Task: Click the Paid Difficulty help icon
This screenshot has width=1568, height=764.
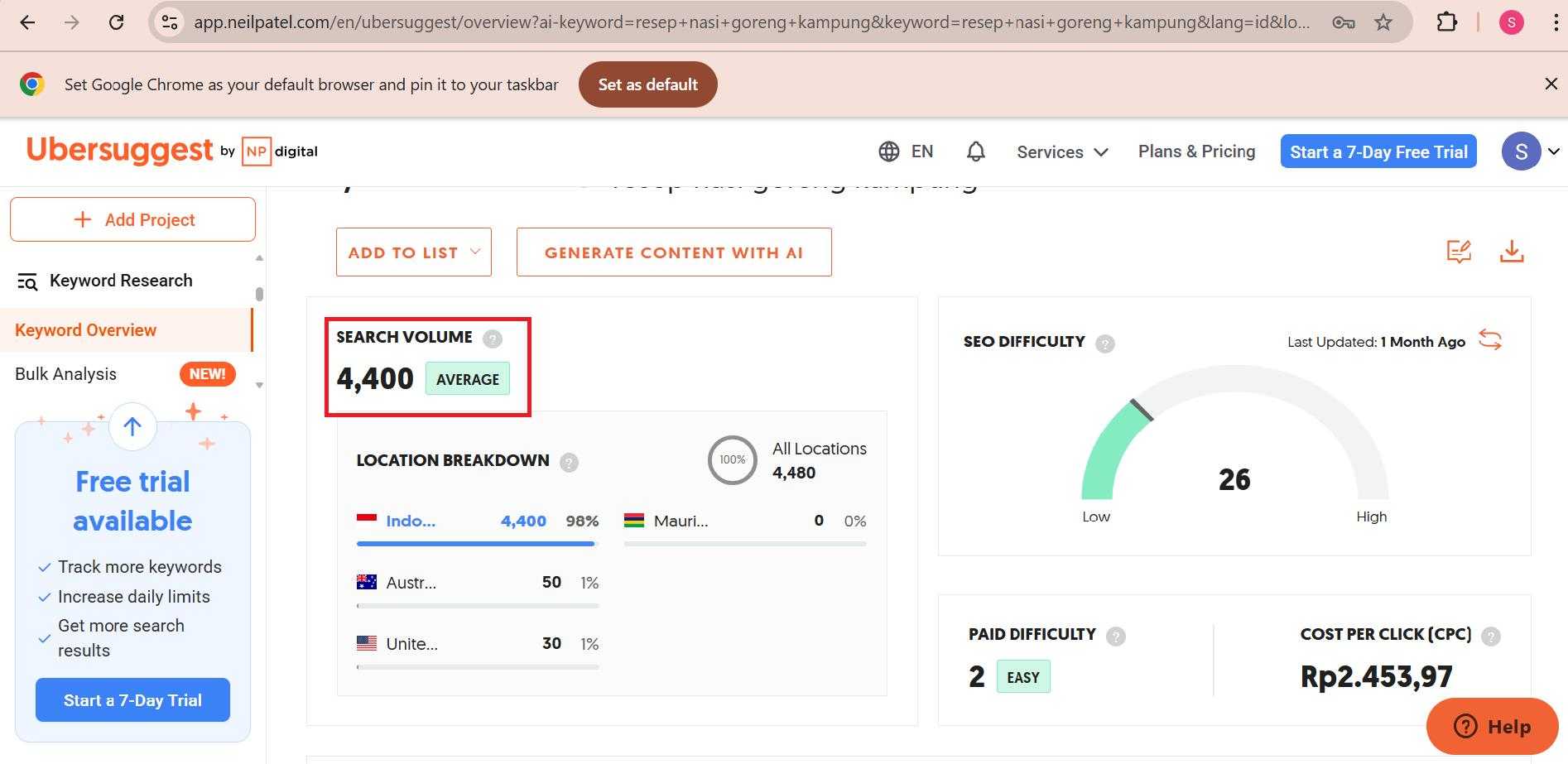Action: click(x=1116, y=636)
